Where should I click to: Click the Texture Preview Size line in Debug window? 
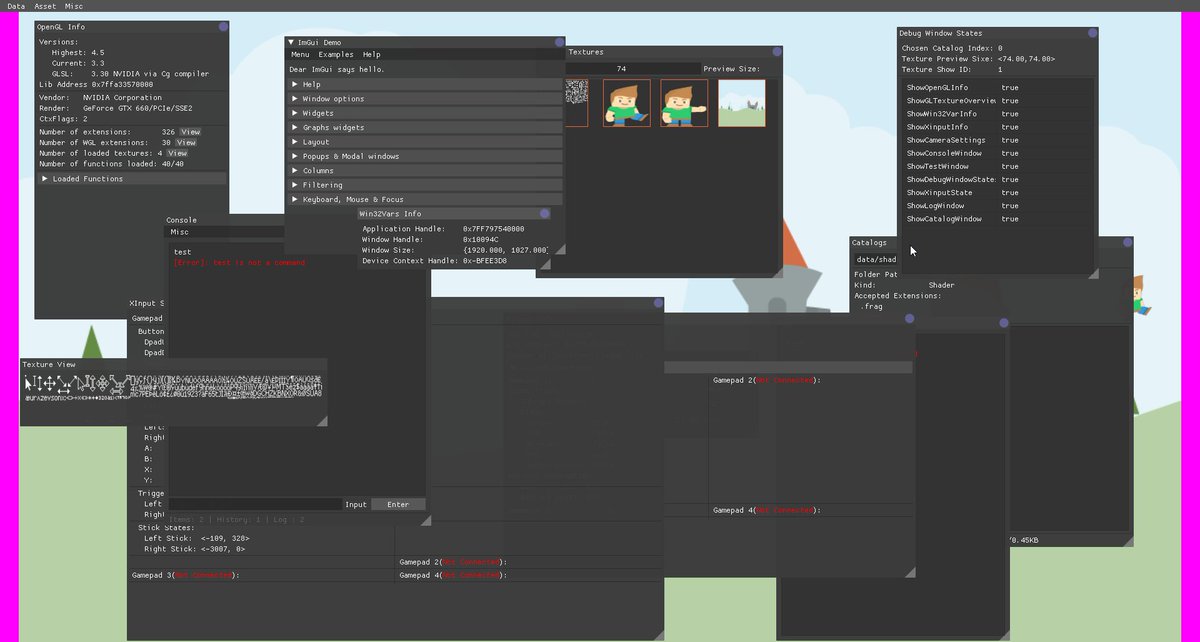pyautogui.click(x=978, y=59)
